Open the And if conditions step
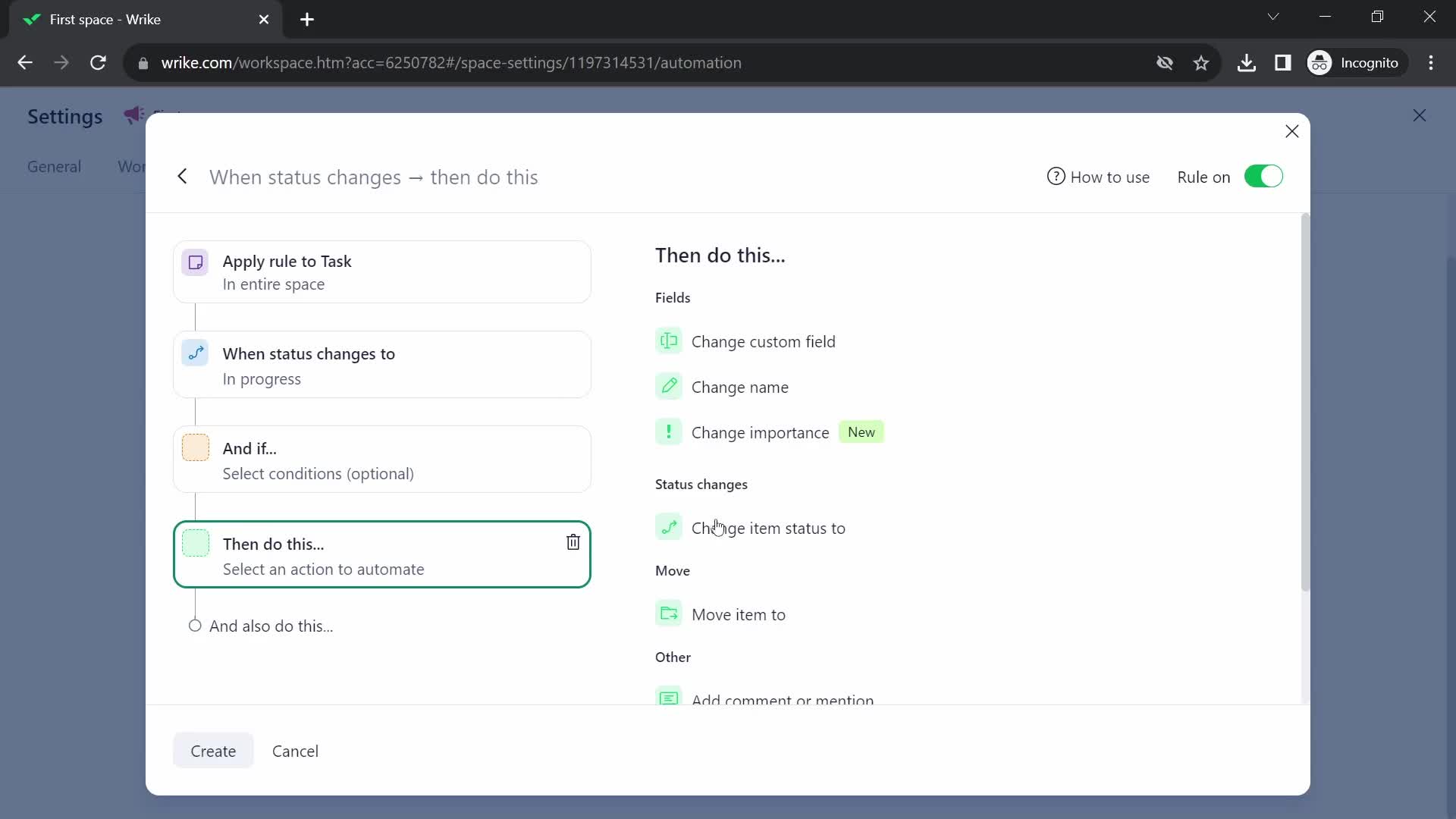Screen dimensions: 1456x819 coord(382,460)
